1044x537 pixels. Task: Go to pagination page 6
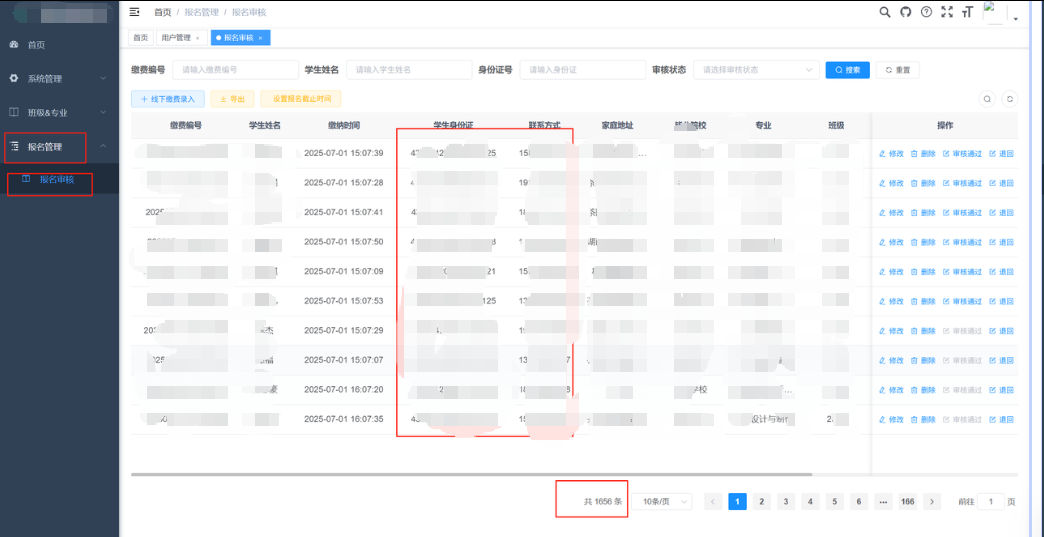click(859, 502)
